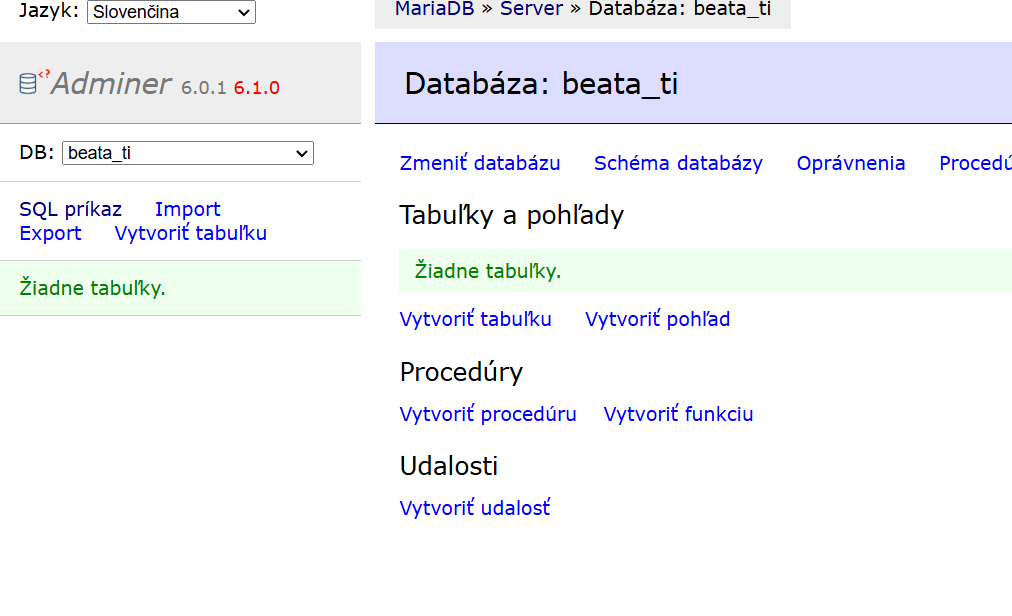Click Vytvoriť procedúru link
Screen dimensions: 1012x616
(x=487, y=414)
